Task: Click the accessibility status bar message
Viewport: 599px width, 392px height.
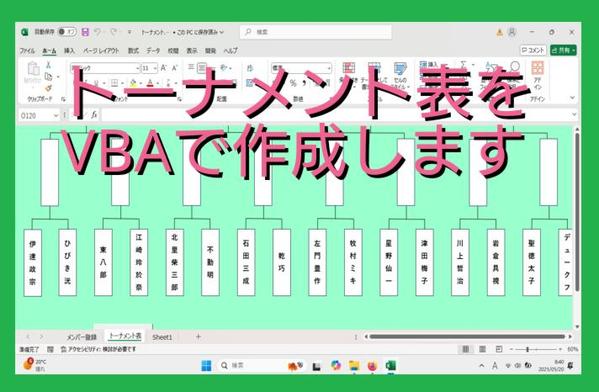Action: tap(99, 349)
